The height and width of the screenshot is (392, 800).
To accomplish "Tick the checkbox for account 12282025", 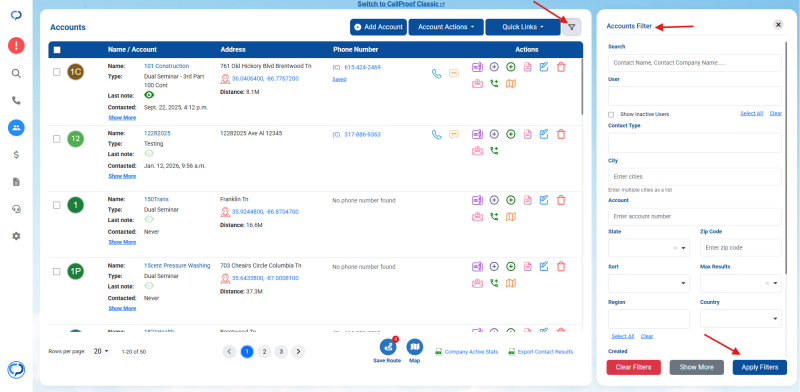I will click(x=57, y=139).
